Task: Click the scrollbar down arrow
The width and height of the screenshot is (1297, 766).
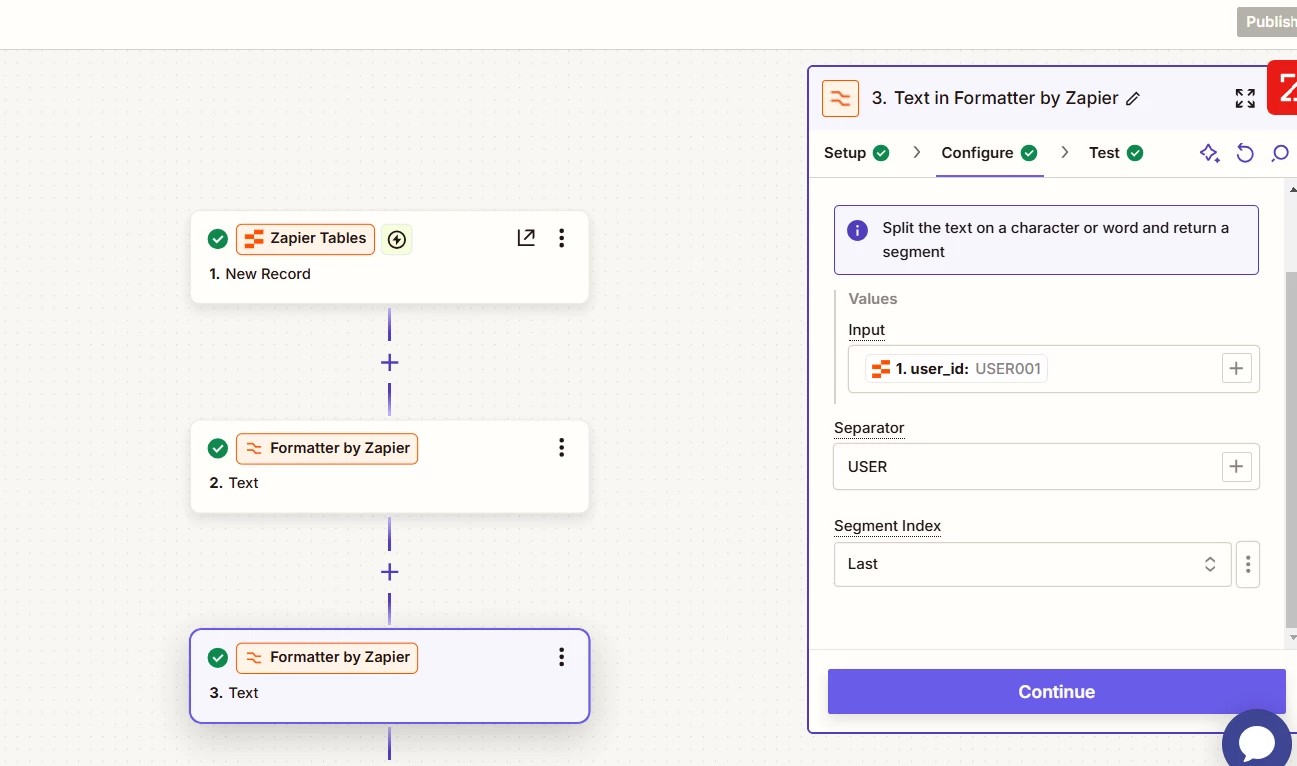Action: tap(1291, 637)
